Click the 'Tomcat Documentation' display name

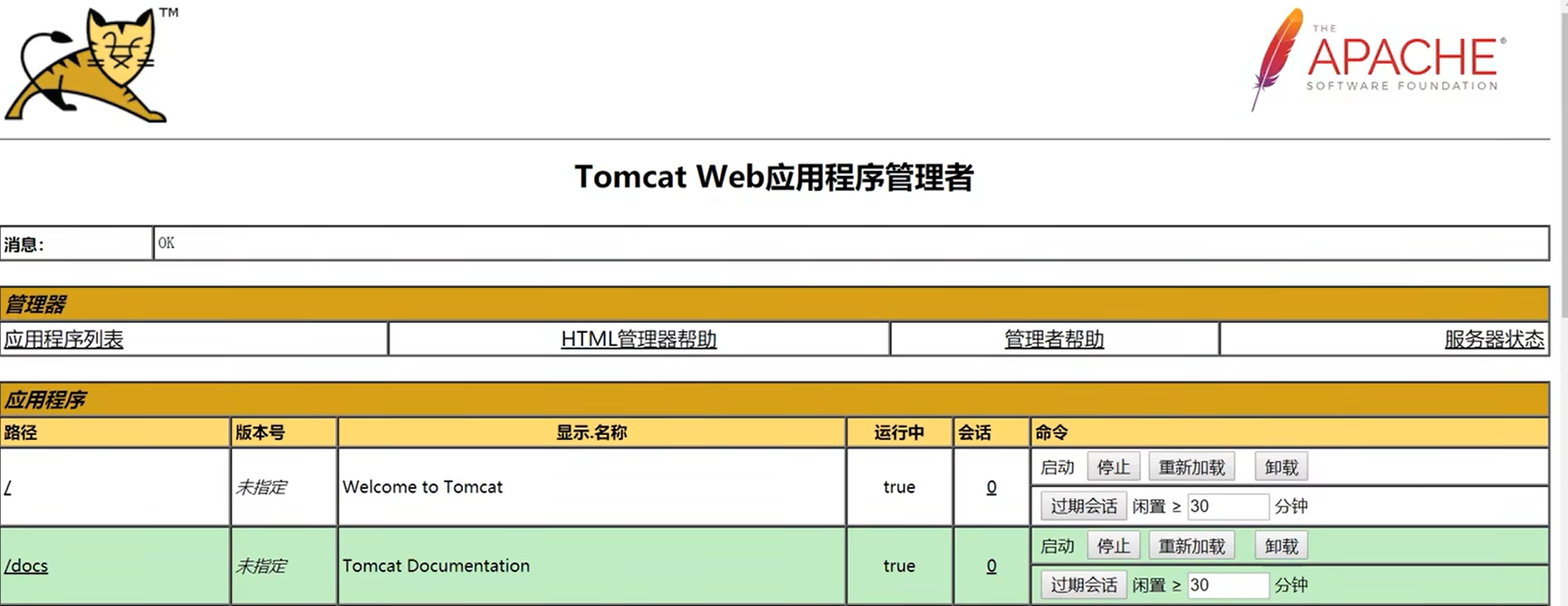click(x=436, y=566)
